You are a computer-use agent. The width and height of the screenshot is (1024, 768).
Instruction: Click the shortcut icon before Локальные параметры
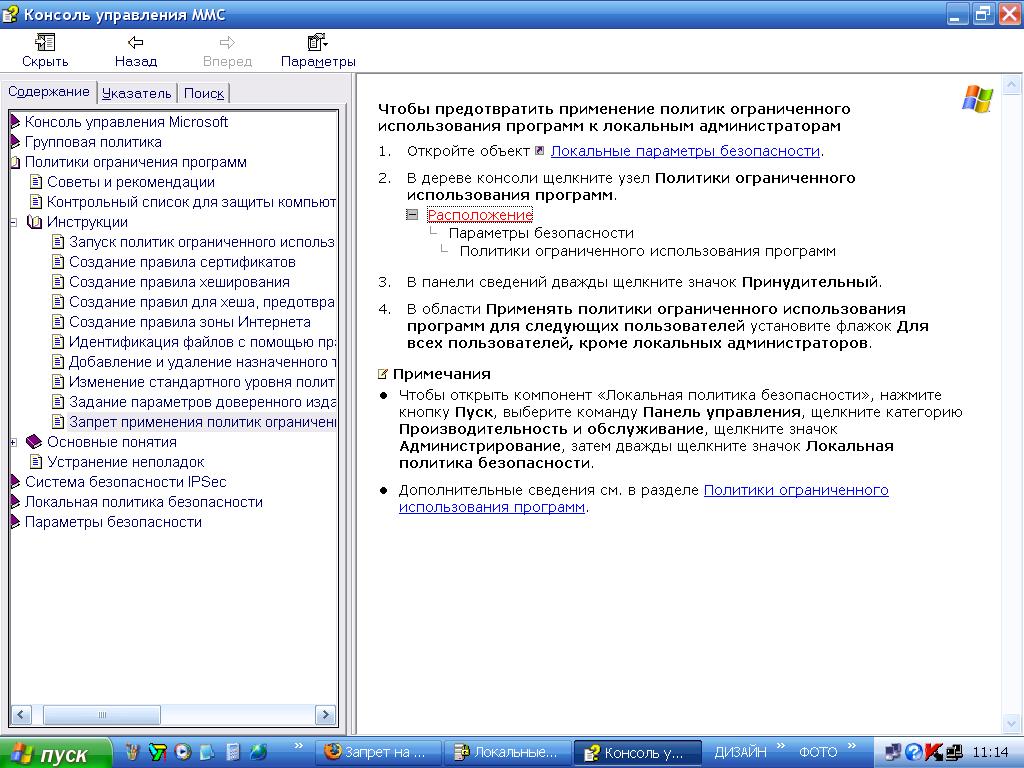(x=539, y=151)
